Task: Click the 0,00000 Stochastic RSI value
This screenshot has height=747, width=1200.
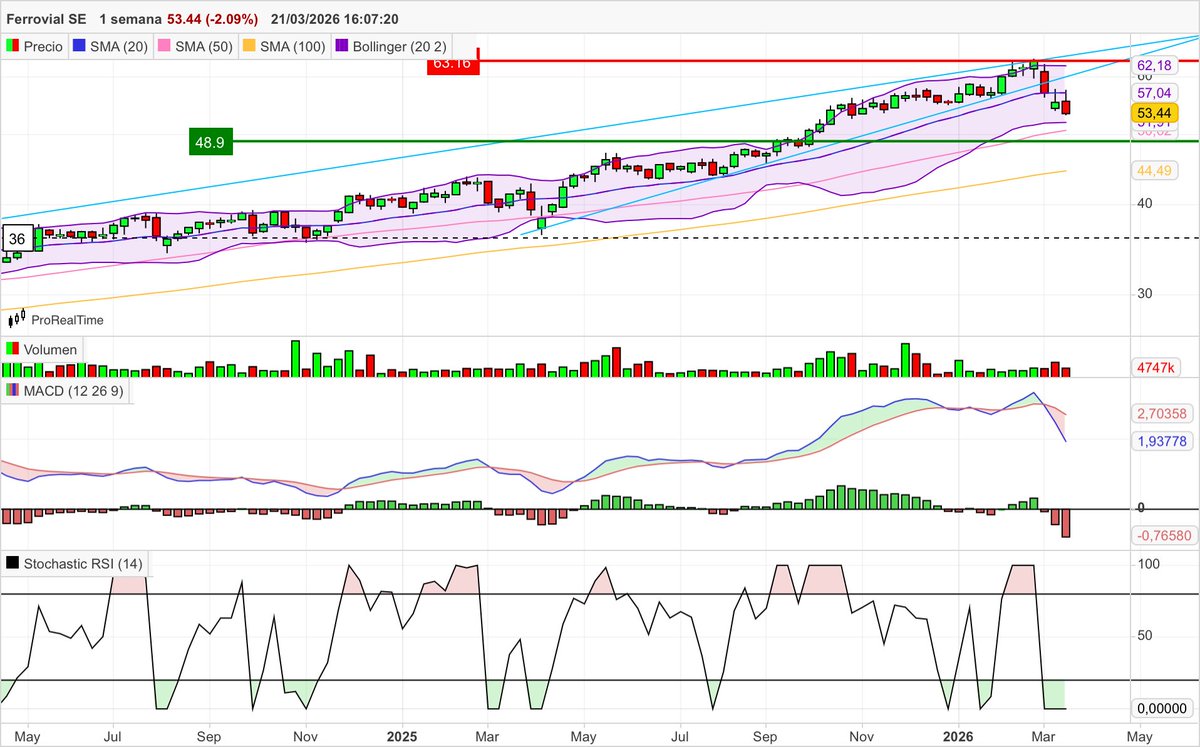Action: tap(1161, 708)
